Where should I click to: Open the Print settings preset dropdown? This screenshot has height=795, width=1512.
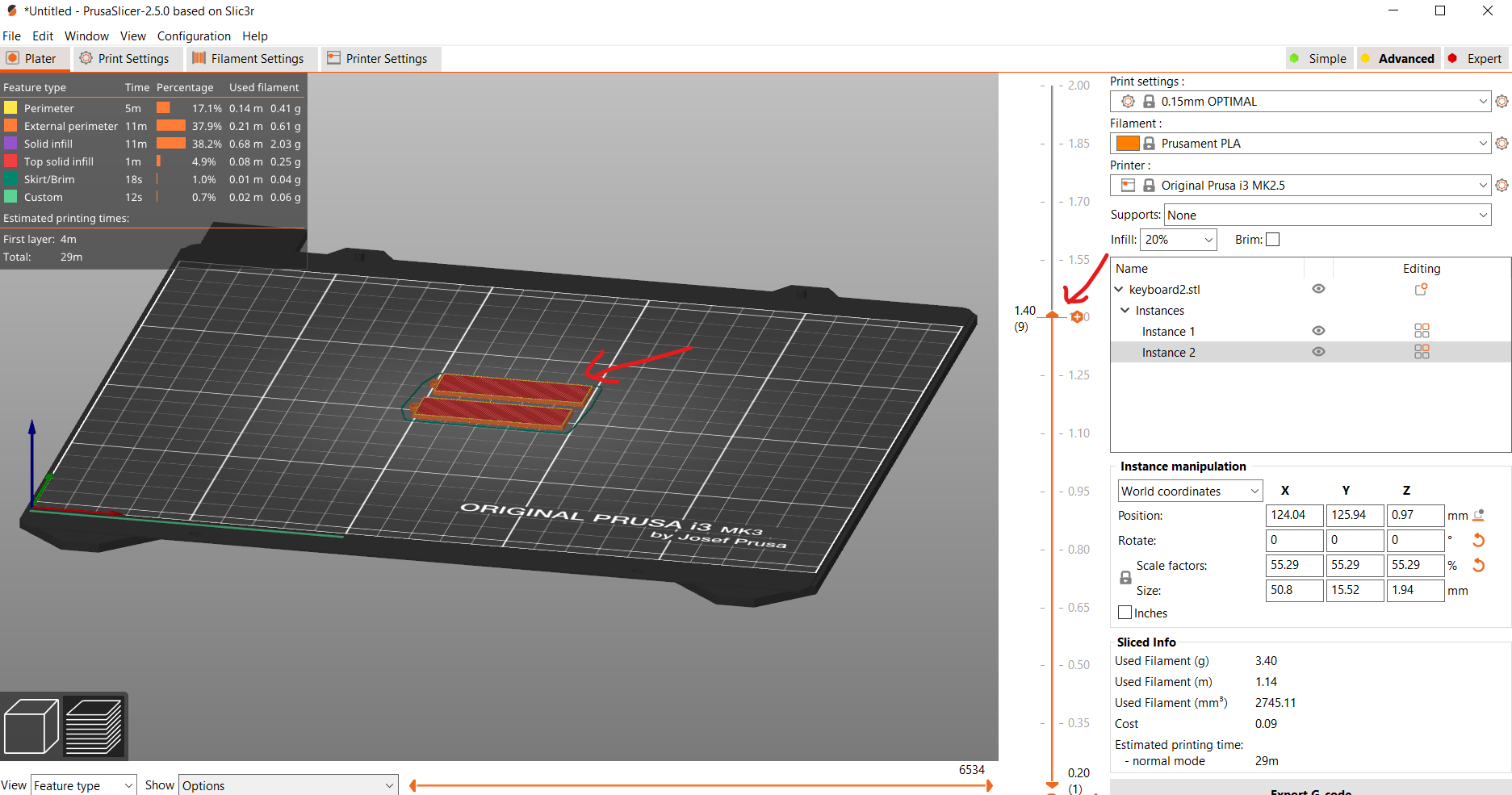pyautogui.click(x=1300, y=102)
